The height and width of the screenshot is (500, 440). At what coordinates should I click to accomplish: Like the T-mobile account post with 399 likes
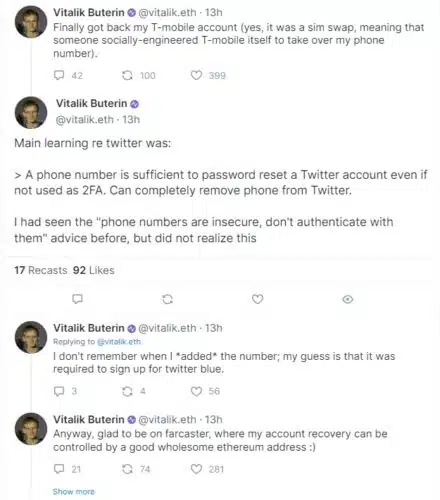tap(196, 75)
